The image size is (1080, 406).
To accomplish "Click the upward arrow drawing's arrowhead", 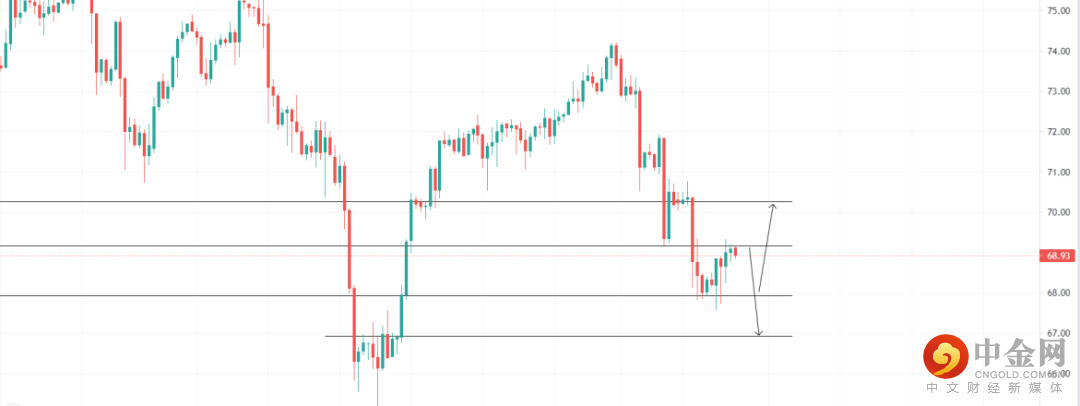I will click(772, 206).
